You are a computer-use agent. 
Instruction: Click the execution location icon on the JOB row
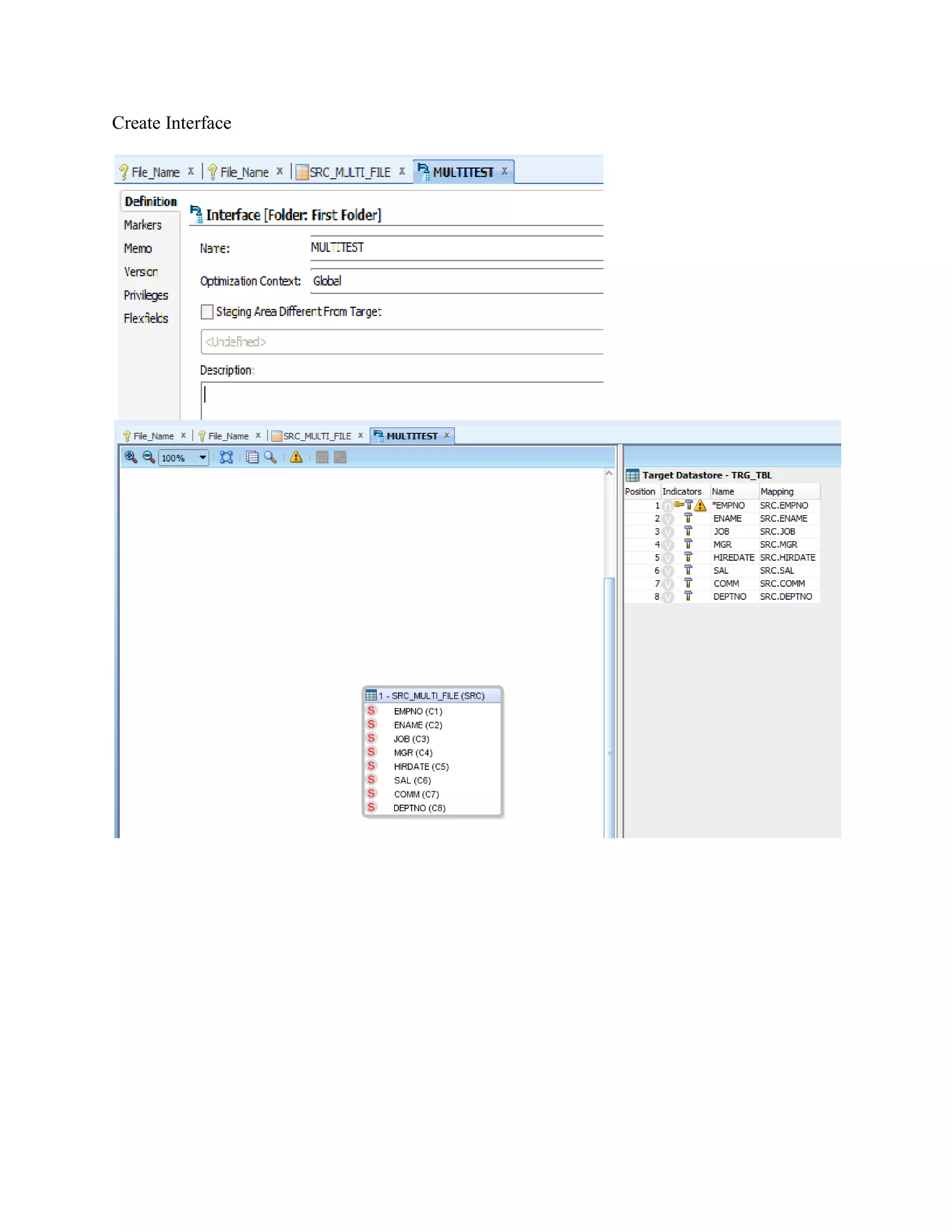click(x=688, y=531)
